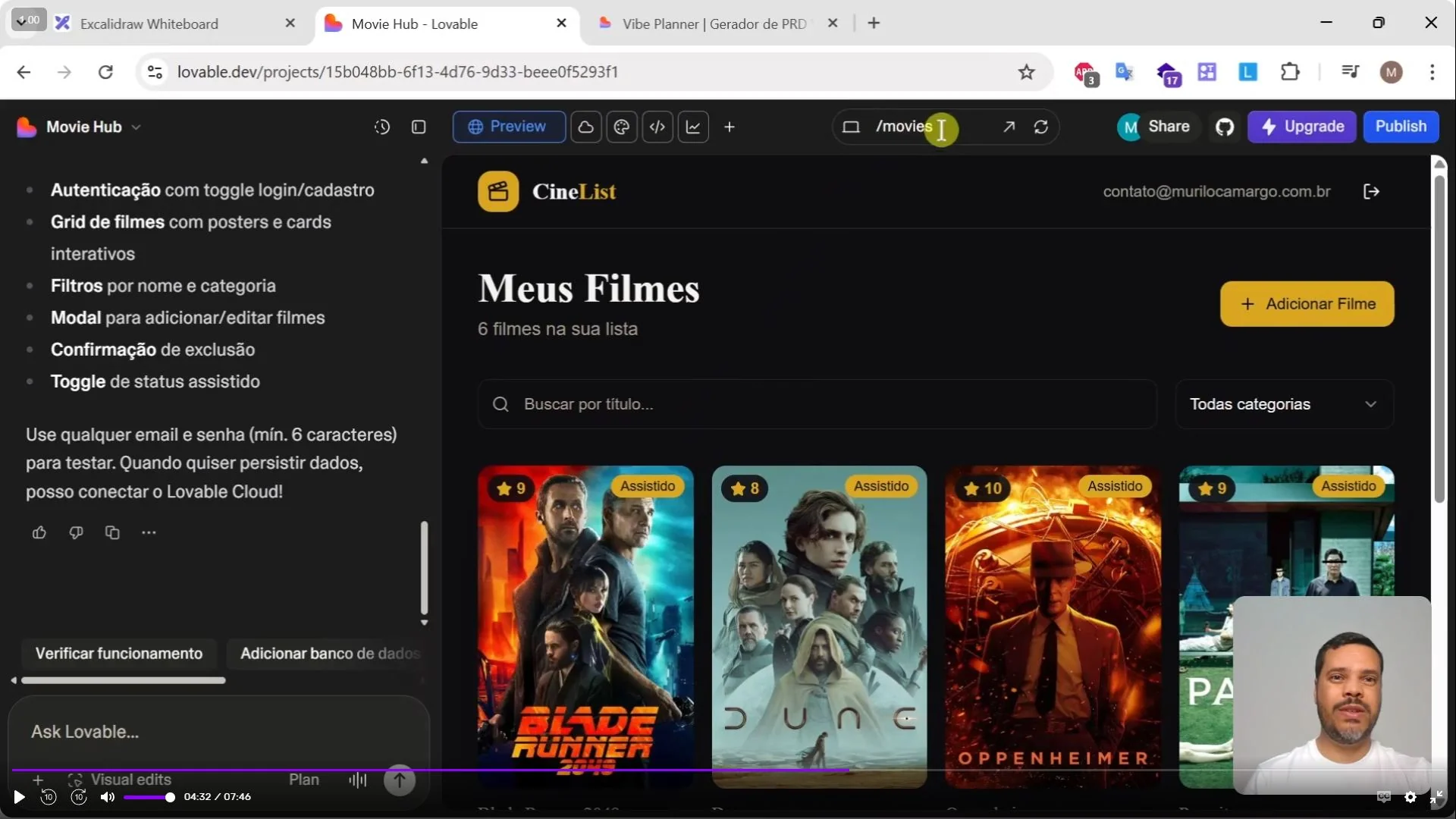Screen dimensions: 1456x819
Task: Focus the Ask Lovable chat input
Action: pos(218,732)
